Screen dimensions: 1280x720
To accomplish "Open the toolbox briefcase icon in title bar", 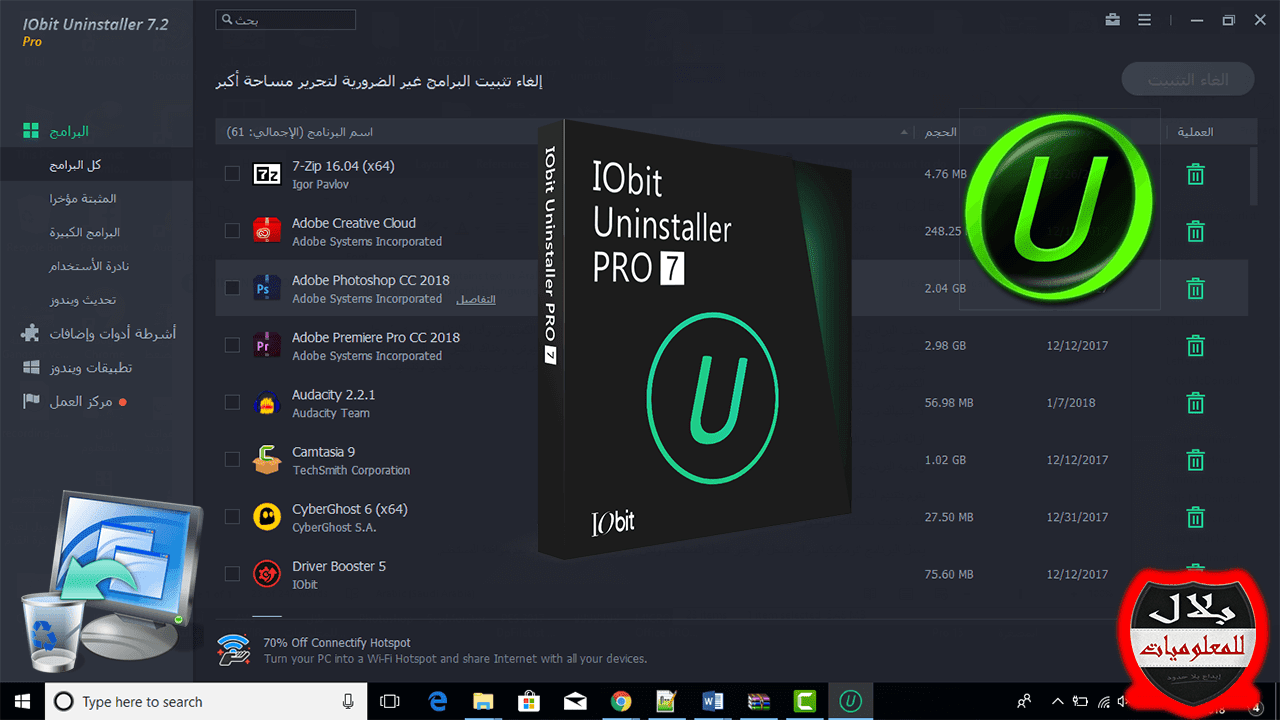I will click(x=1112, y=20).
